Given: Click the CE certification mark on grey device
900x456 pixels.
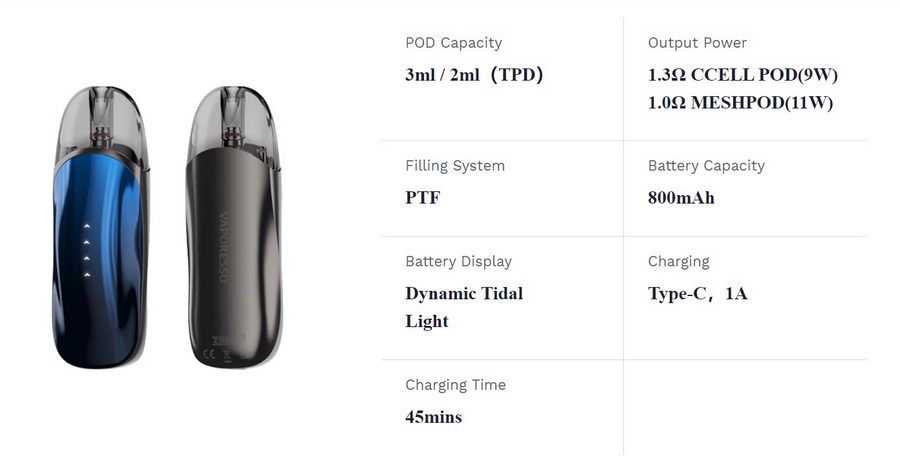Looking at the screenshot, I should coord(210,354).
